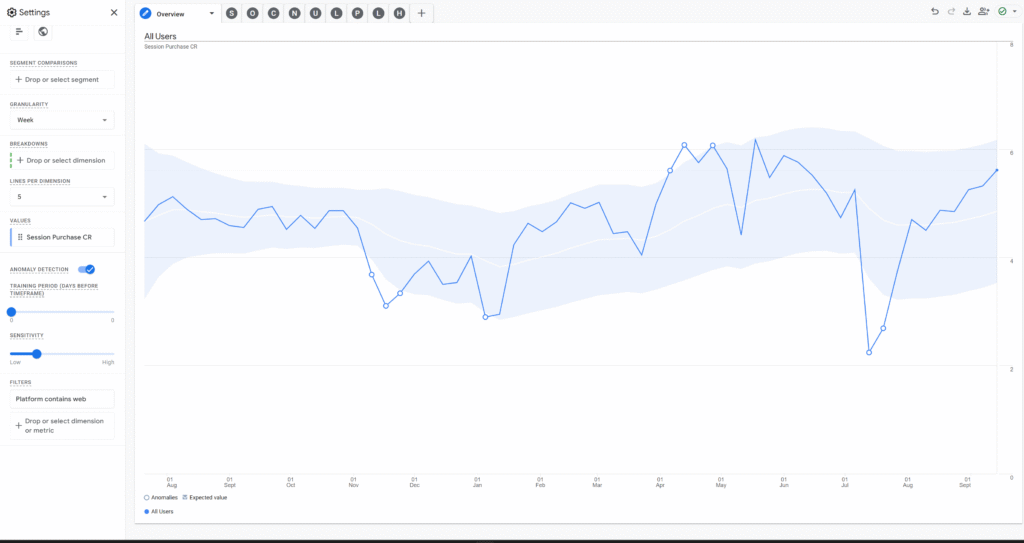
Task: Click the redo arrow icon
Action: click(951, 12)
